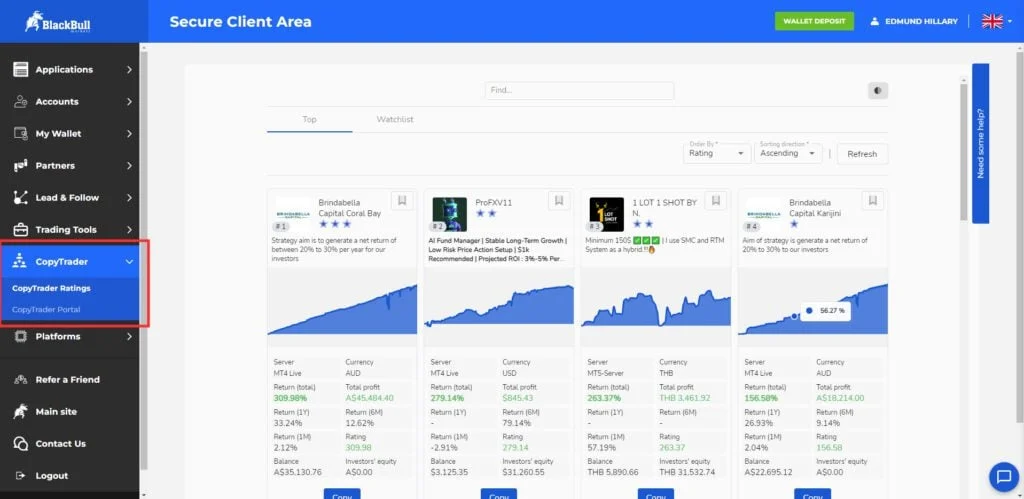The image size is (1024, 499).
Task: Expand the My Wallet chevron
Action: coord(129,133)
